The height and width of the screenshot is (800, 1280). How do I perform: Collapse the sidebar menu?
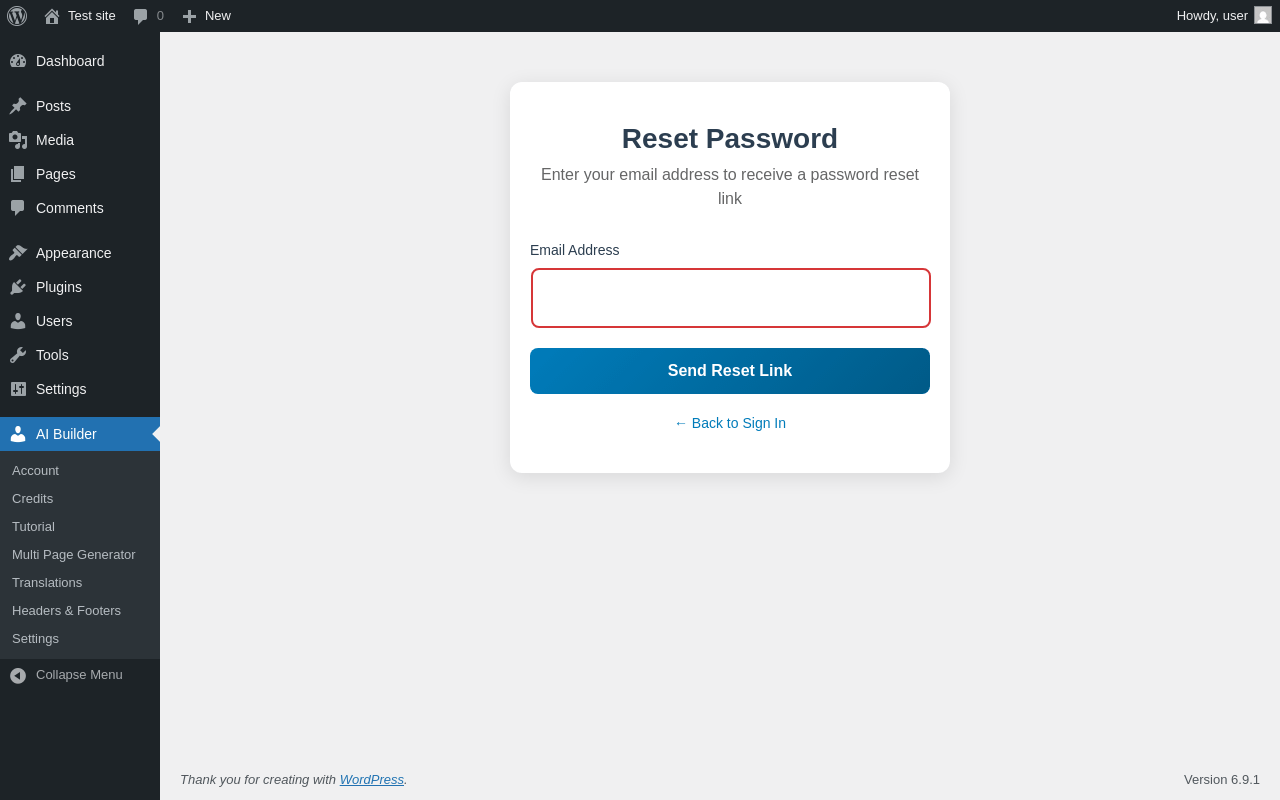[67, 675]
